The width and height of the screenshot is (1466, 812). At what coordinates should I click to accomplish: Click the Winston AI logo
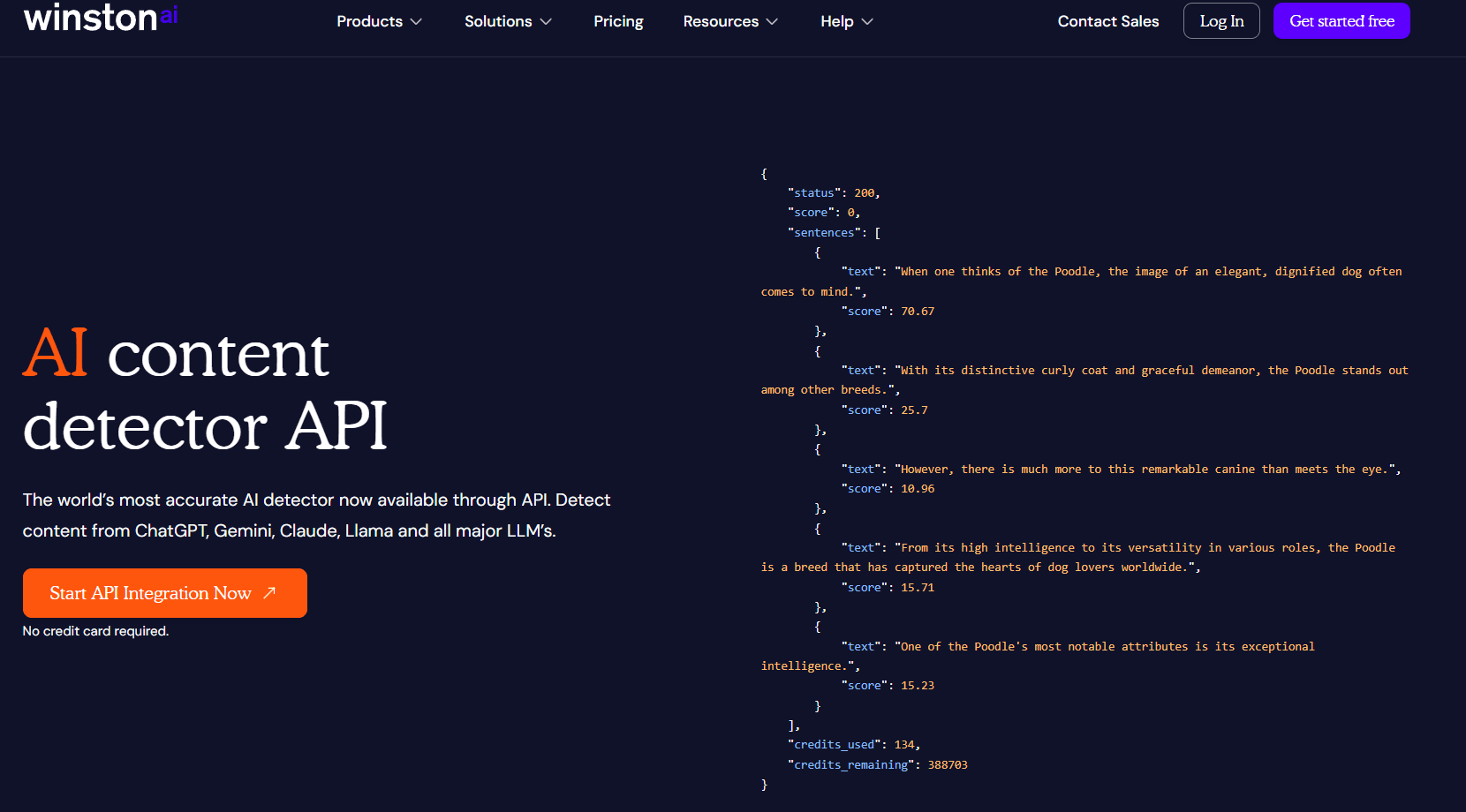pyautogui.click(x=101, y=18)
